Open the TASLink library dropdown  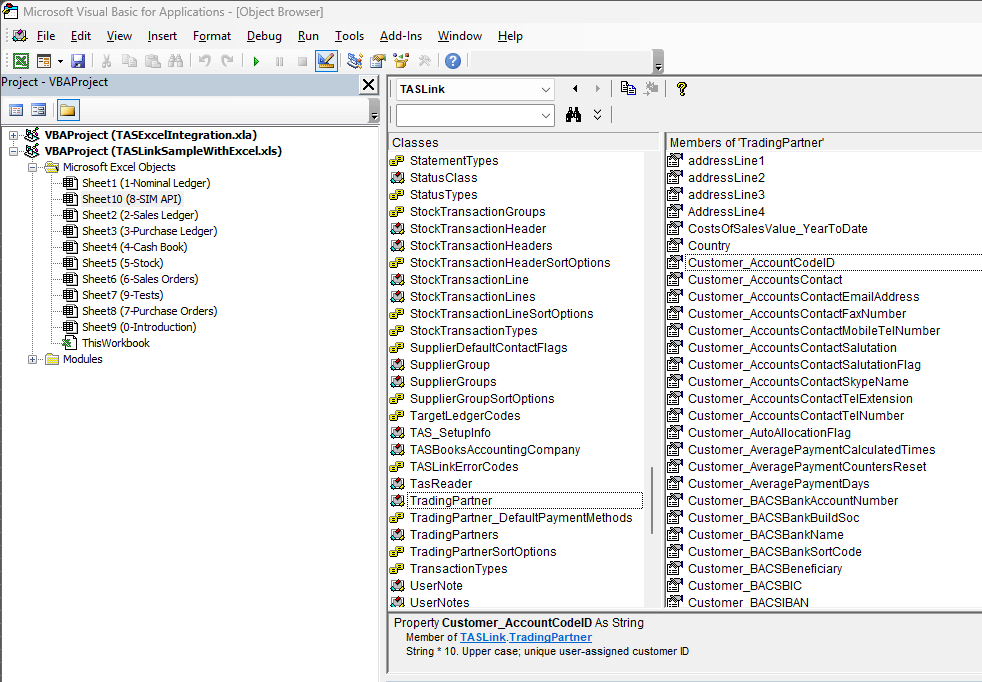(545, 89)
